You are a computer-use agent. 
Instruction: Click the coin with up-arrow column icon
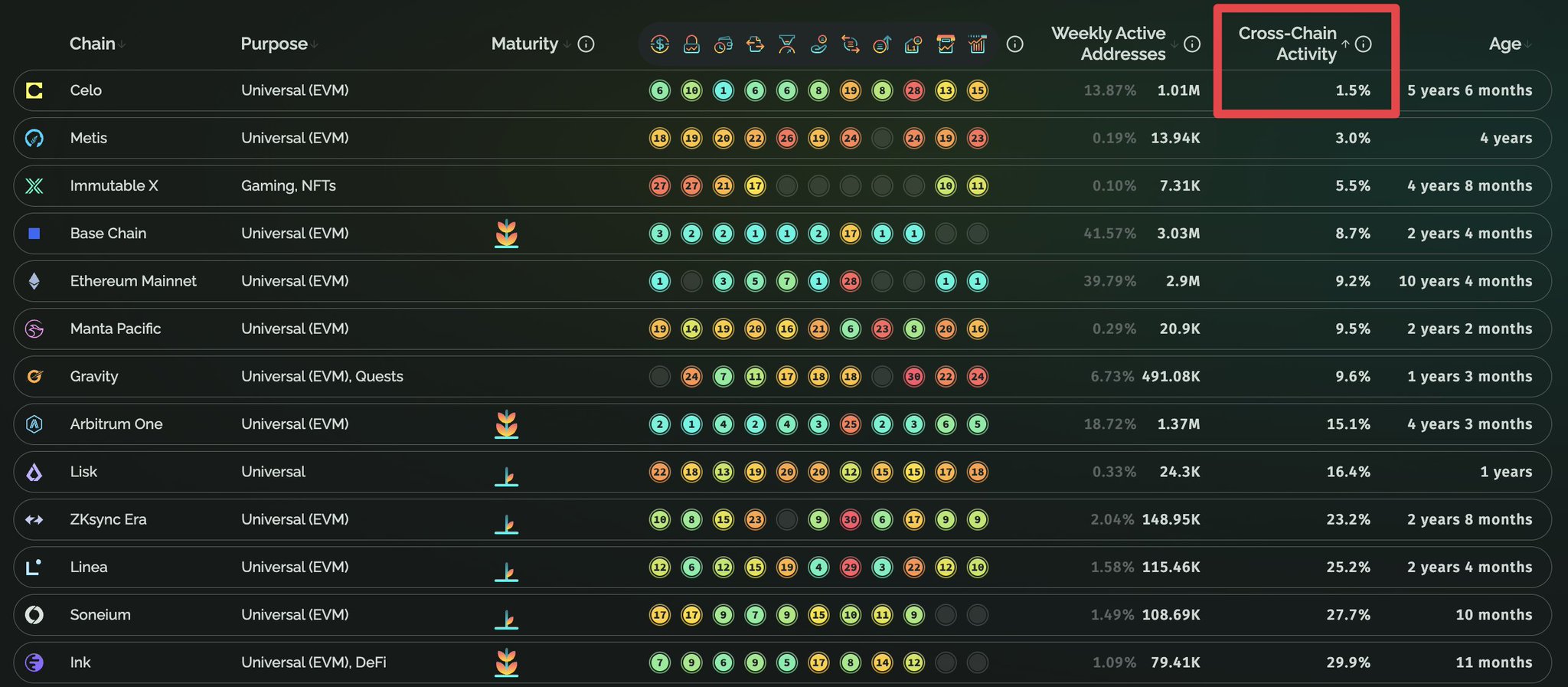(x=882, y=44)
